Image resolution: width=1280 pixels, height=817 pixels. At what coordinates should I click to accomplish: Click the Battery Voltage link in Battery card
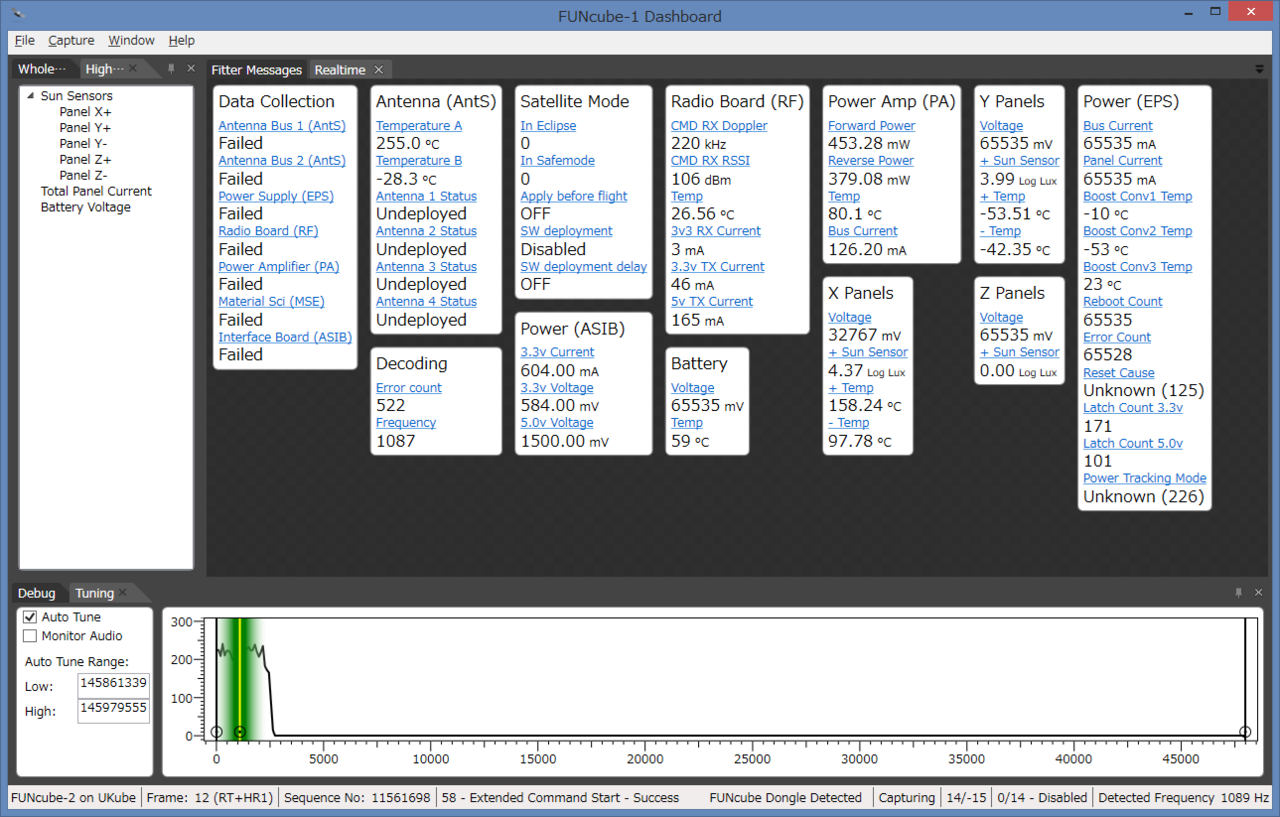tap(693, 388)
